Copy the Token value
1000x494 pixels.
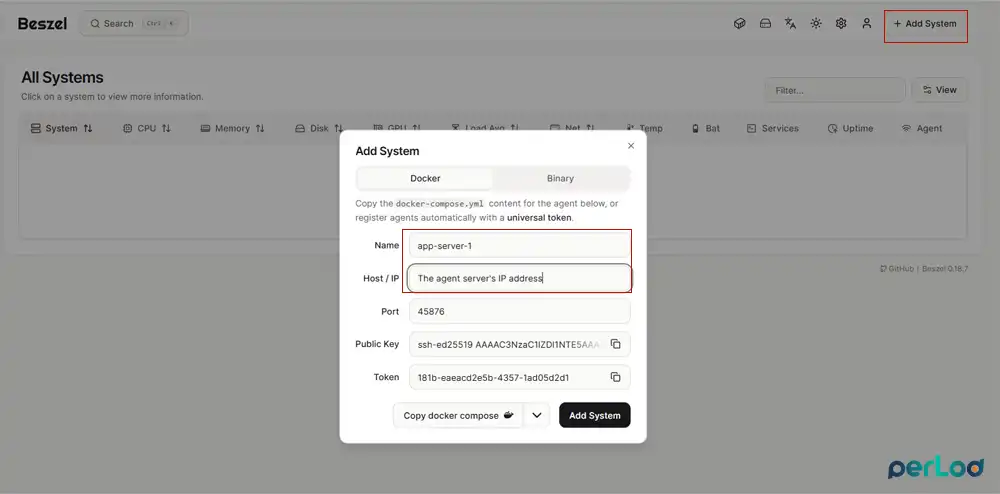[615, 377]
